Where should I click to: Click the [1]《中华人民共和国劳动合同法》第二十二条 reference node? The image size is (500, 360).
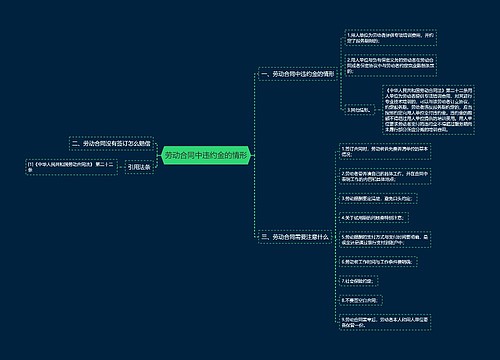(x=71, y=167)
